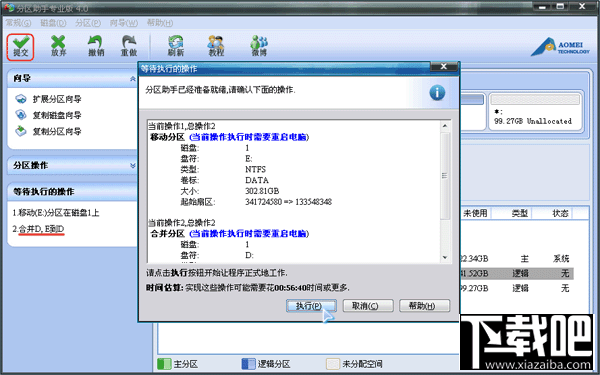Close the 等待执行的操作 dialog

tap(443, 67)
